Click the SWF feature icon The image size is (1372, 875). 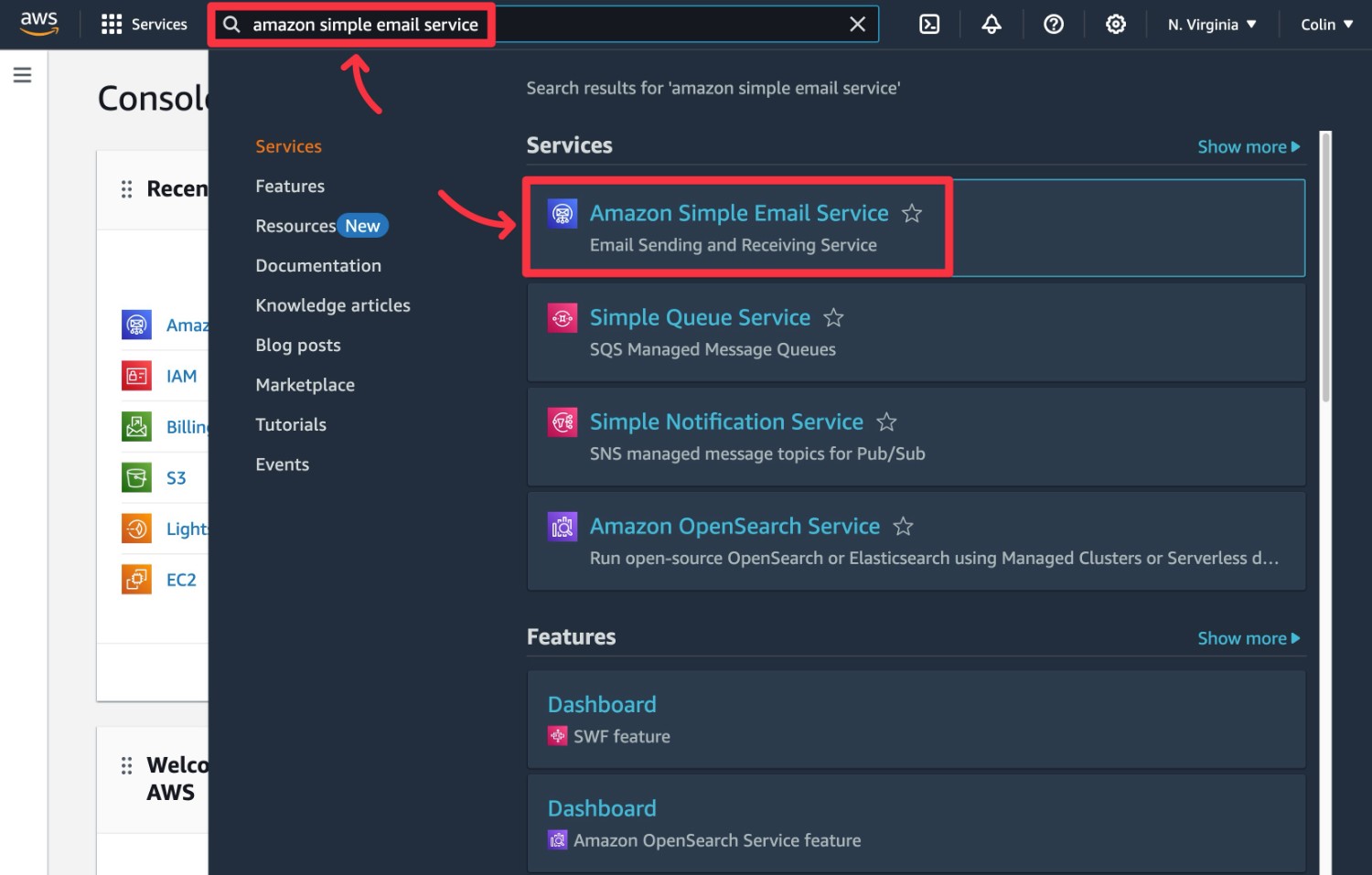point(557,736)
